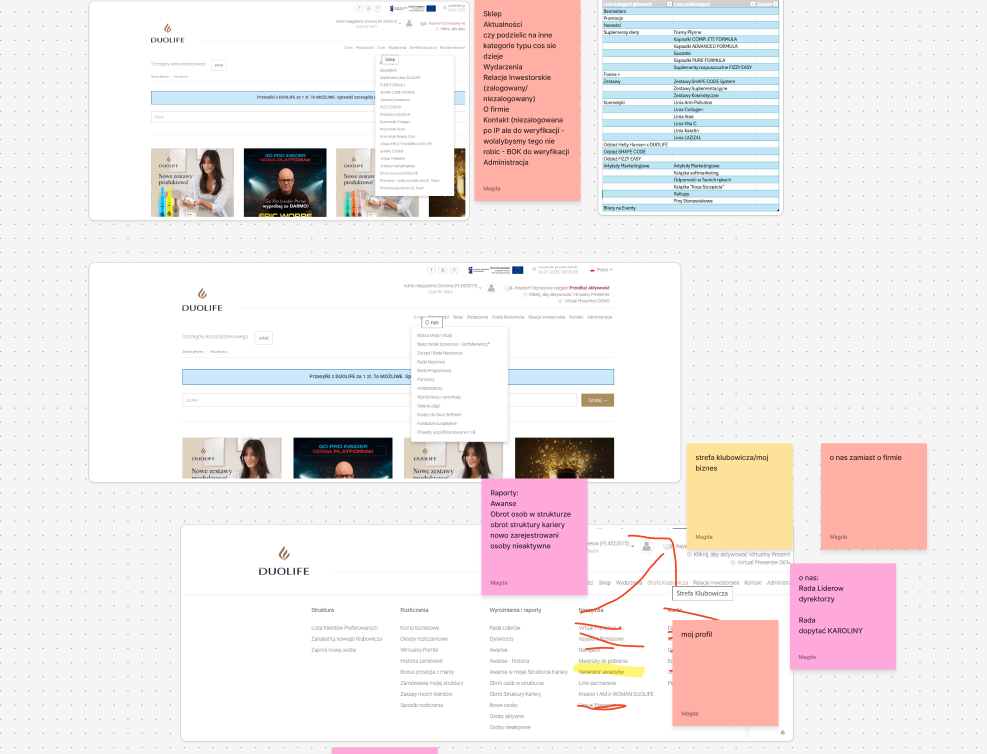987x754 pixels.
Task: Click 'Administracja' in middle screenshot menu
Action: click(599, 317)
